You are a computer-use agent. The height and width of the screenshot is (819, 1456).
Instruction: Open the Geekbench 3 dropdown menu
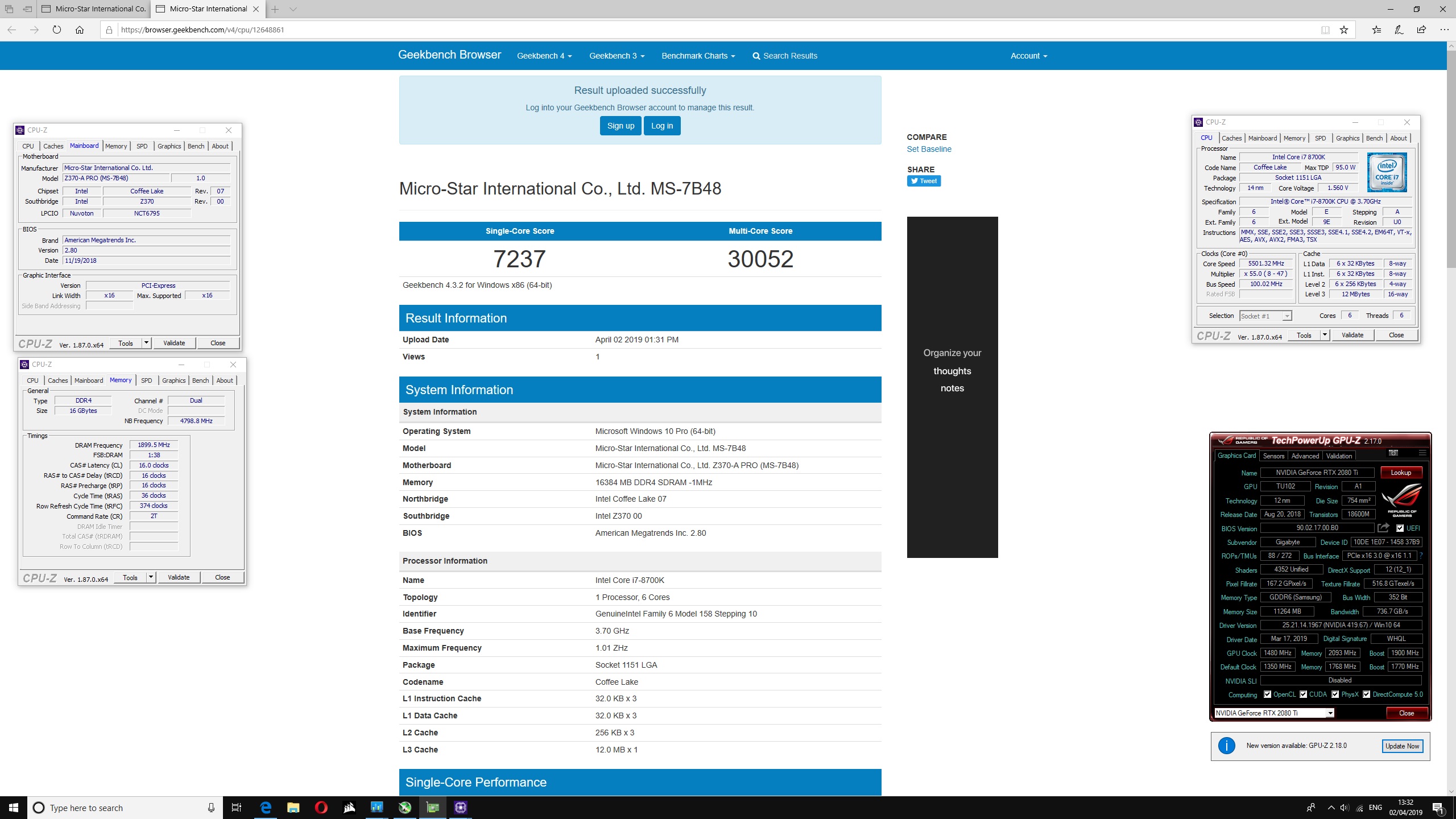click(617, 56)
